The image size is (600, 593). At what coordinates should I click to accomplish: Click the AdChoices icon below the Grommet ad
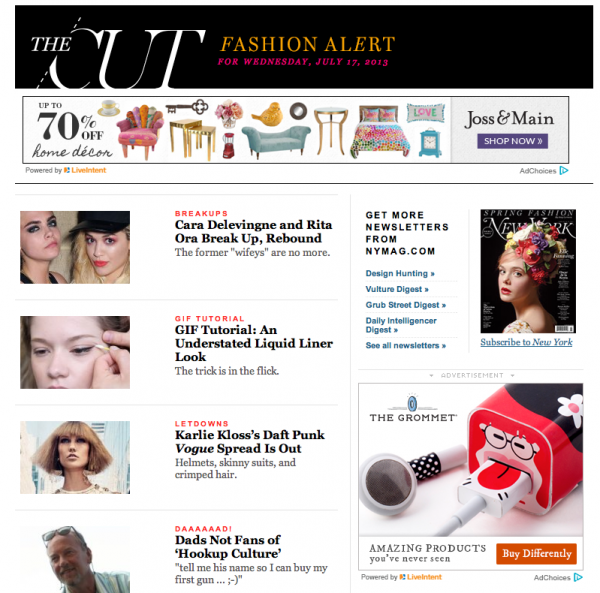click(578, 577)
